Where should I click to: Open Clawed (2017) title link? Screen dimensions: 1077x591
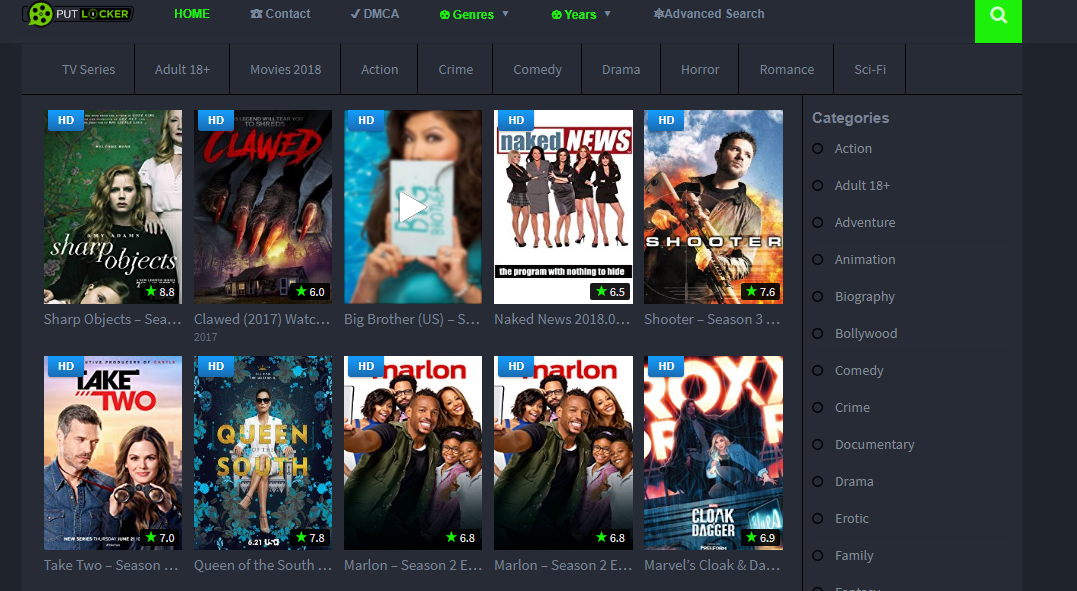262,320
